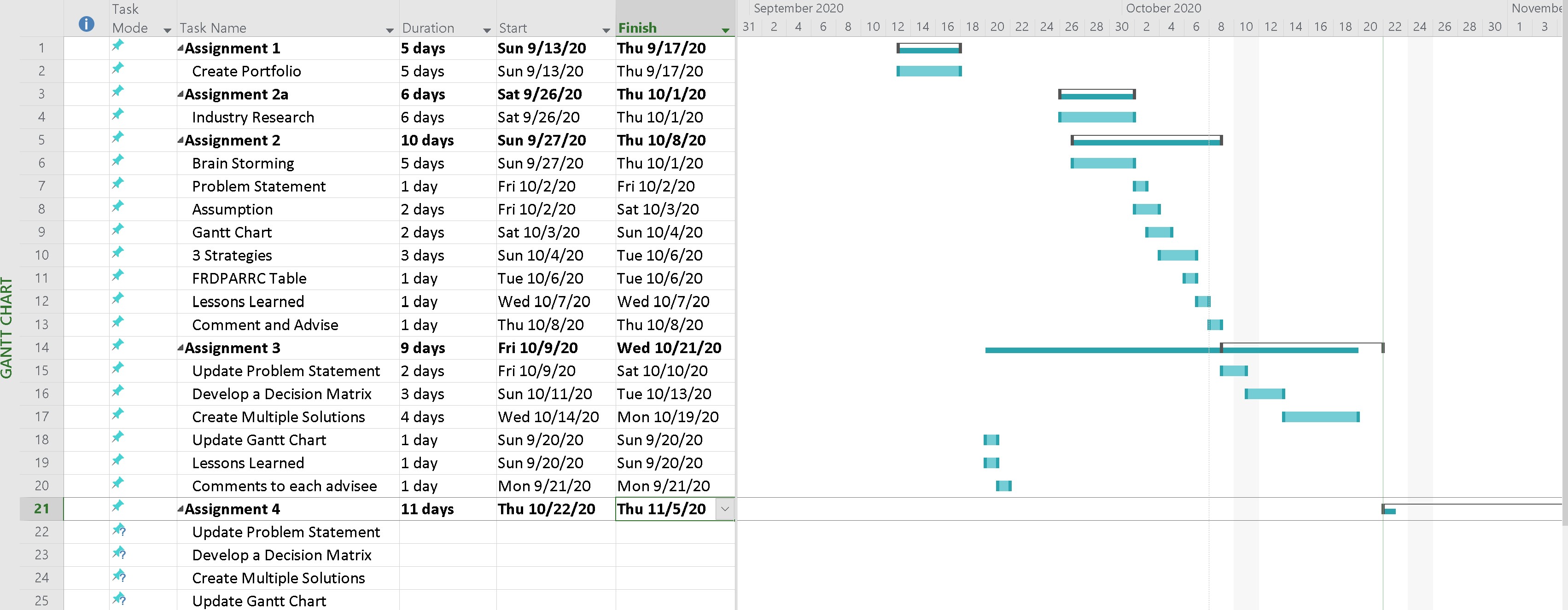This screenshot has height=610, width=1568.
Task: Click pin with question mark in row 22
Action: click(x=119, y=529)
